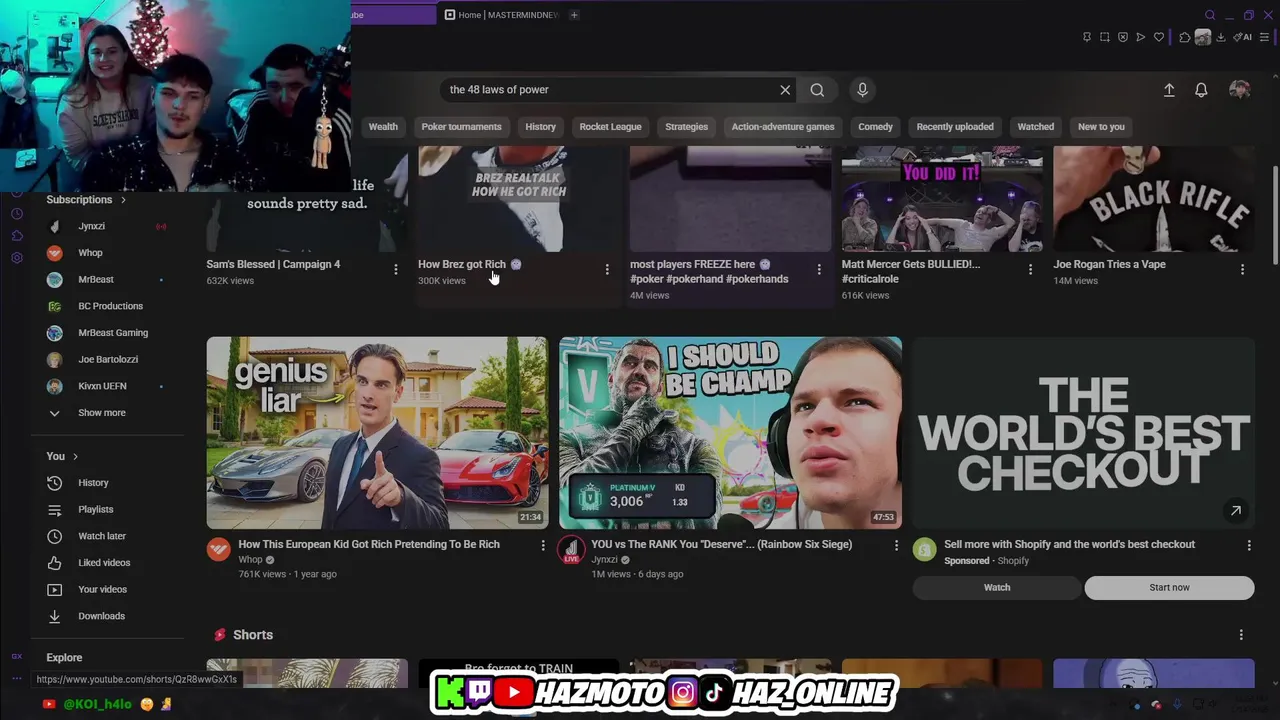Select the Wealth filter chip
The image size is (1280, 720).
(x=383, y=127)
